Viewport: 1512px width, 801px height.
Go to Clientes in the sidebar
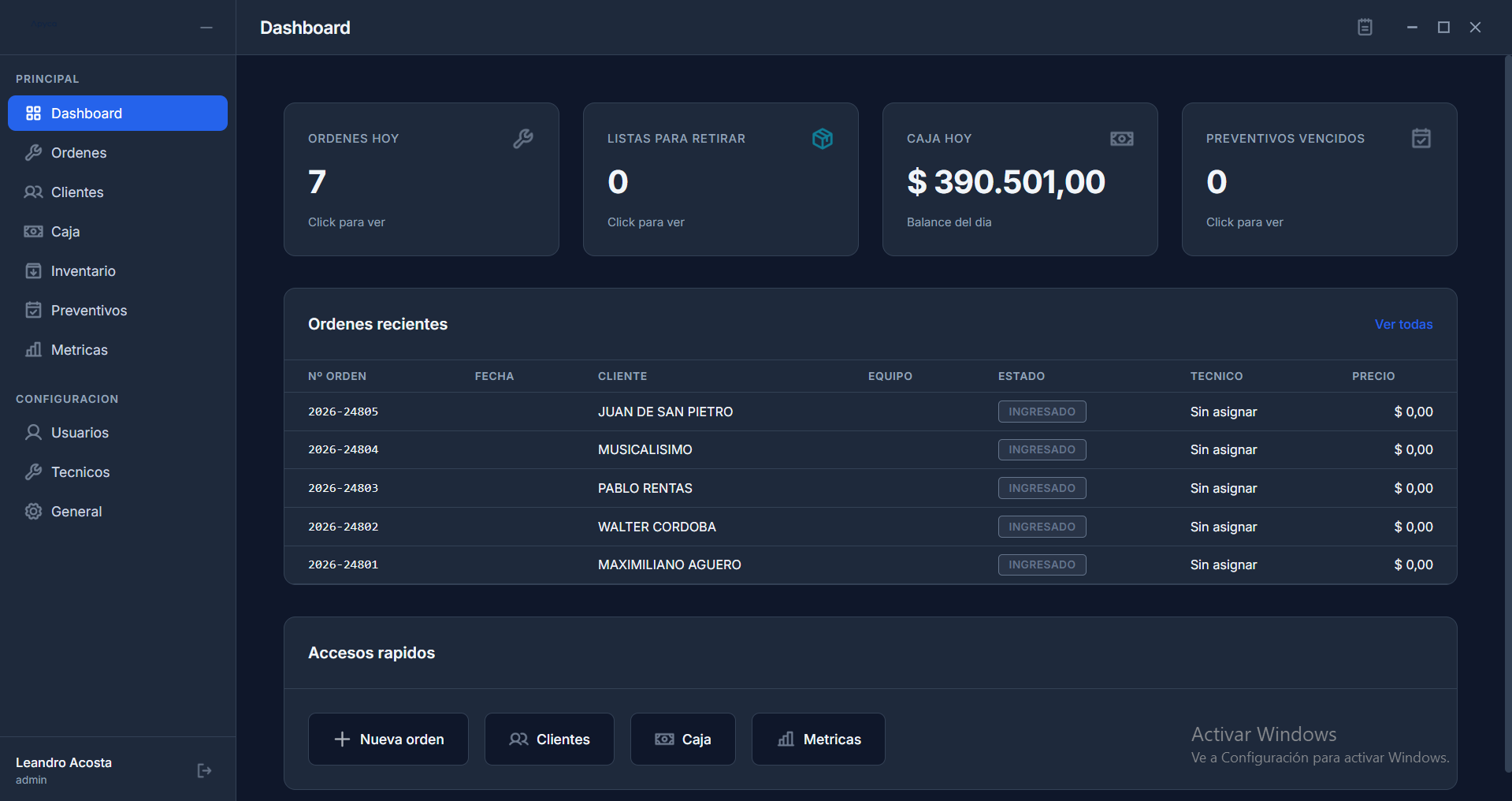(117, 192)
